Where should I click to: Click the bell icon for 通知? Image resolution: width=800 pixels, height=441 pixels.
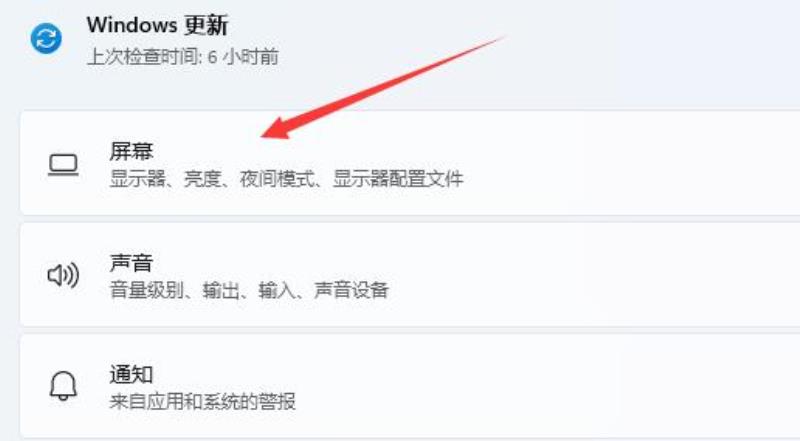(x=63, y=385)
